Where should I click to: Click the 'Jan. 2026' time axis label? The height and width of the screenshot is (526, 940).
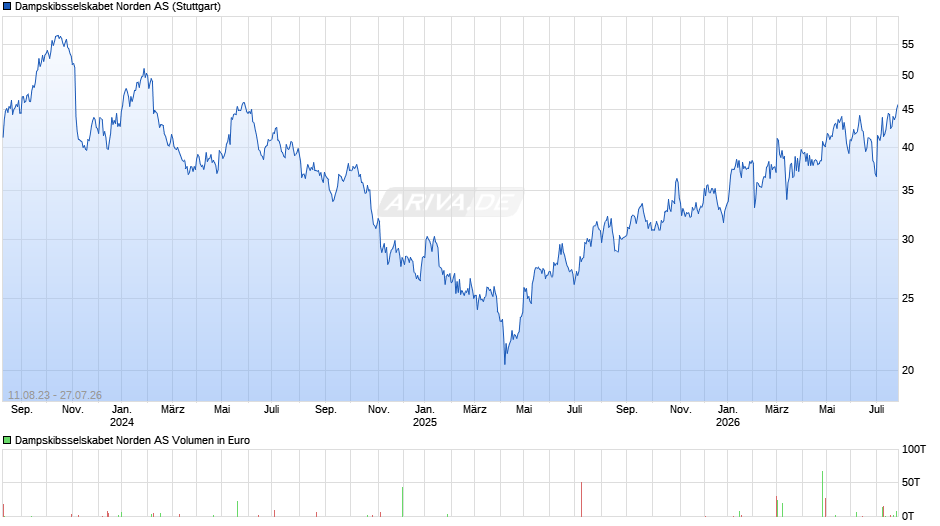click(x=728, y=416)
